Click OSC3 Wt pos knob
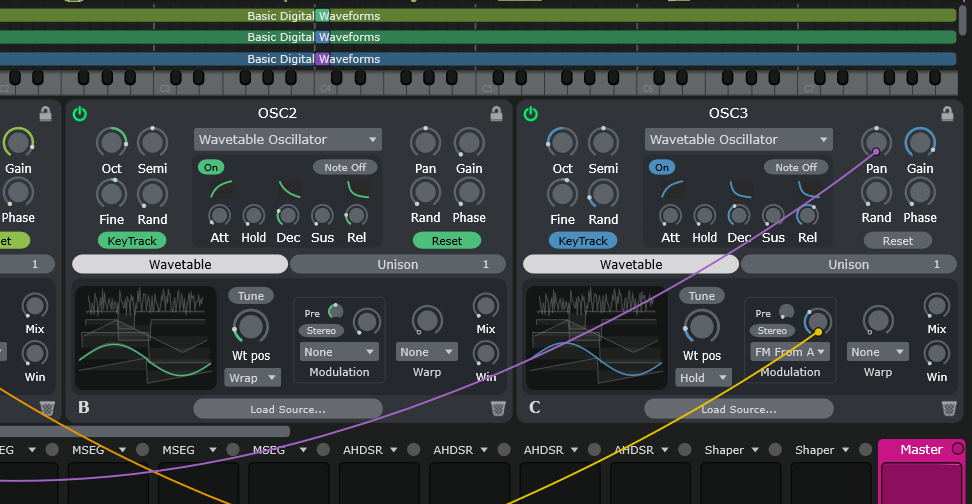The height and width of the screenshot is (504, 972). pos(702,326)
